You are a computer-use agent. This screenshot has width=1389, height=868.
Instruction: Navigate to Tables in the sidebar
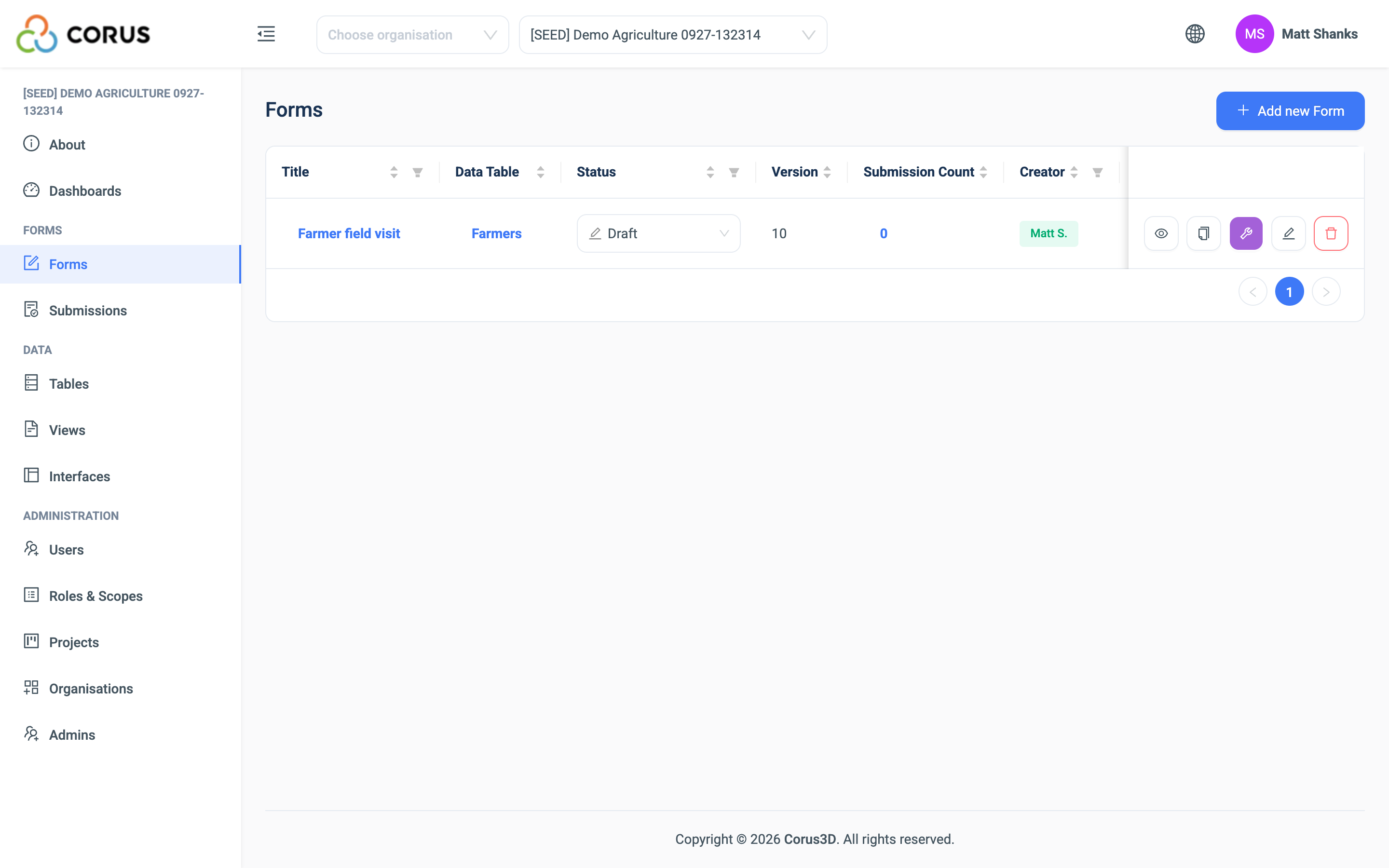click(121, 383)
